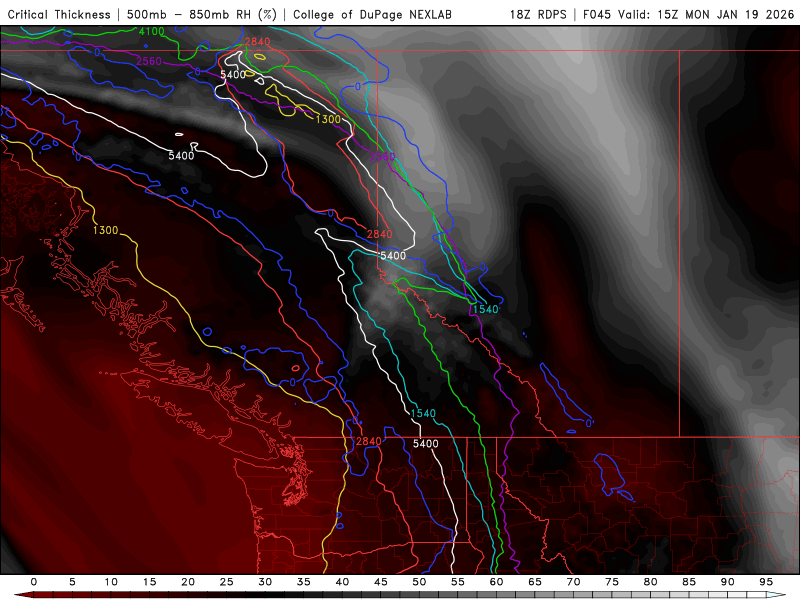The height and width of the screenshot is (600, 800).
Task: Click the colorbar tick label "65"
Action: coord(535,582)
